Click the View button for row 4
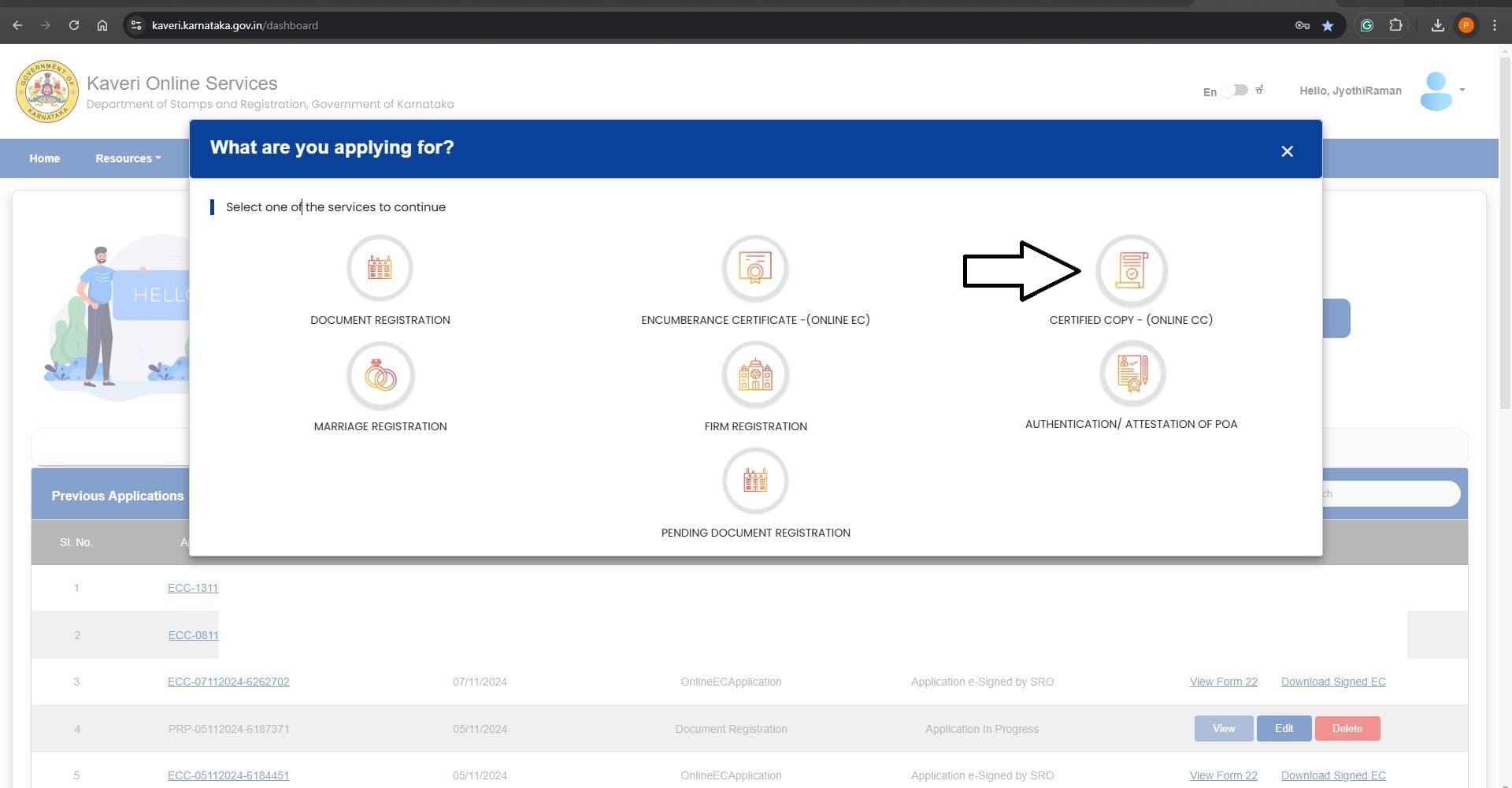 click(1223, 728)
